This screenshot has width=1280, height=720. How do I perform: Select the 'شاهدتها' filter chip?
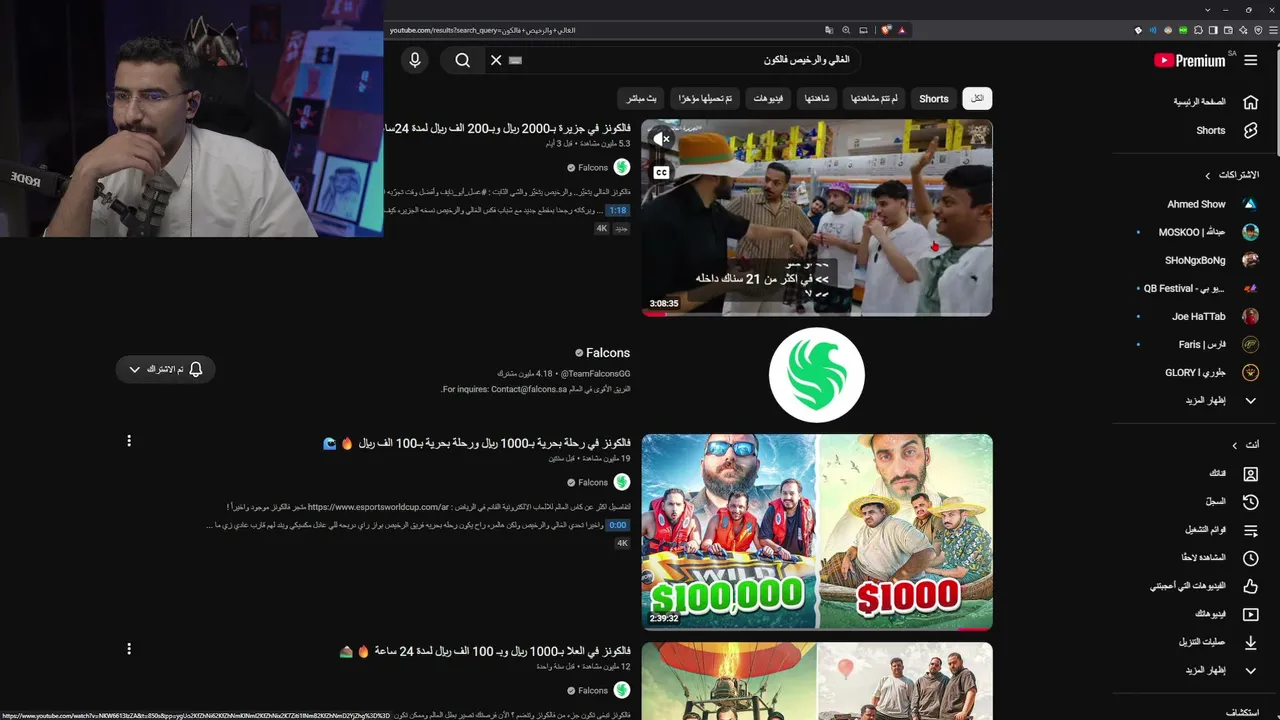[817, 98]
